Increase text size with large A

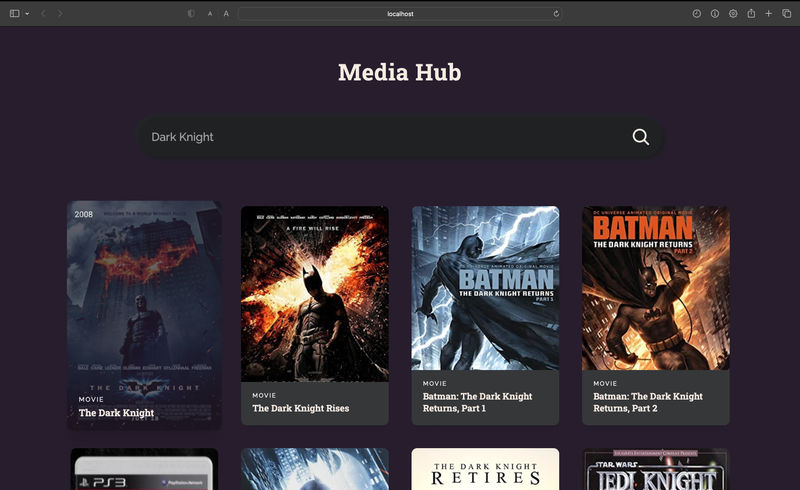(x=226, y=13)
